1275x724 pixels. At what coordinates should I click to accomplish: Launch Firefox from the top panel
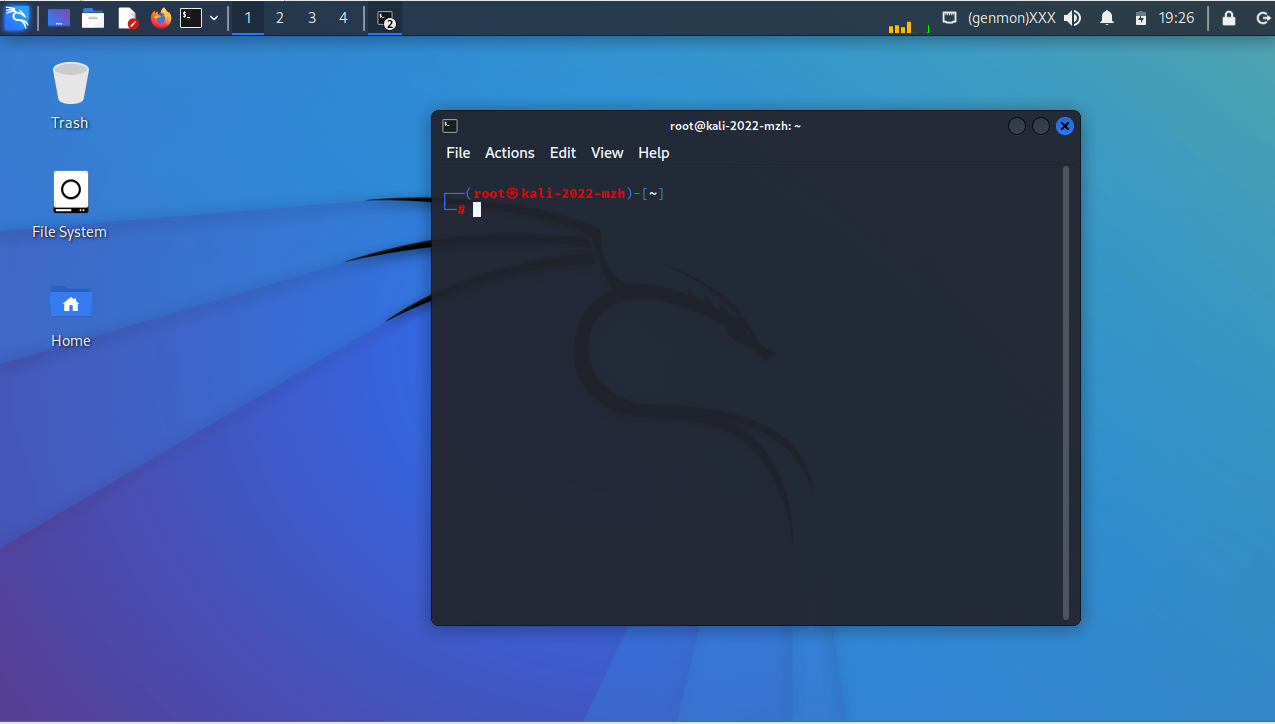pyautogui.click(x=161, y=18)
